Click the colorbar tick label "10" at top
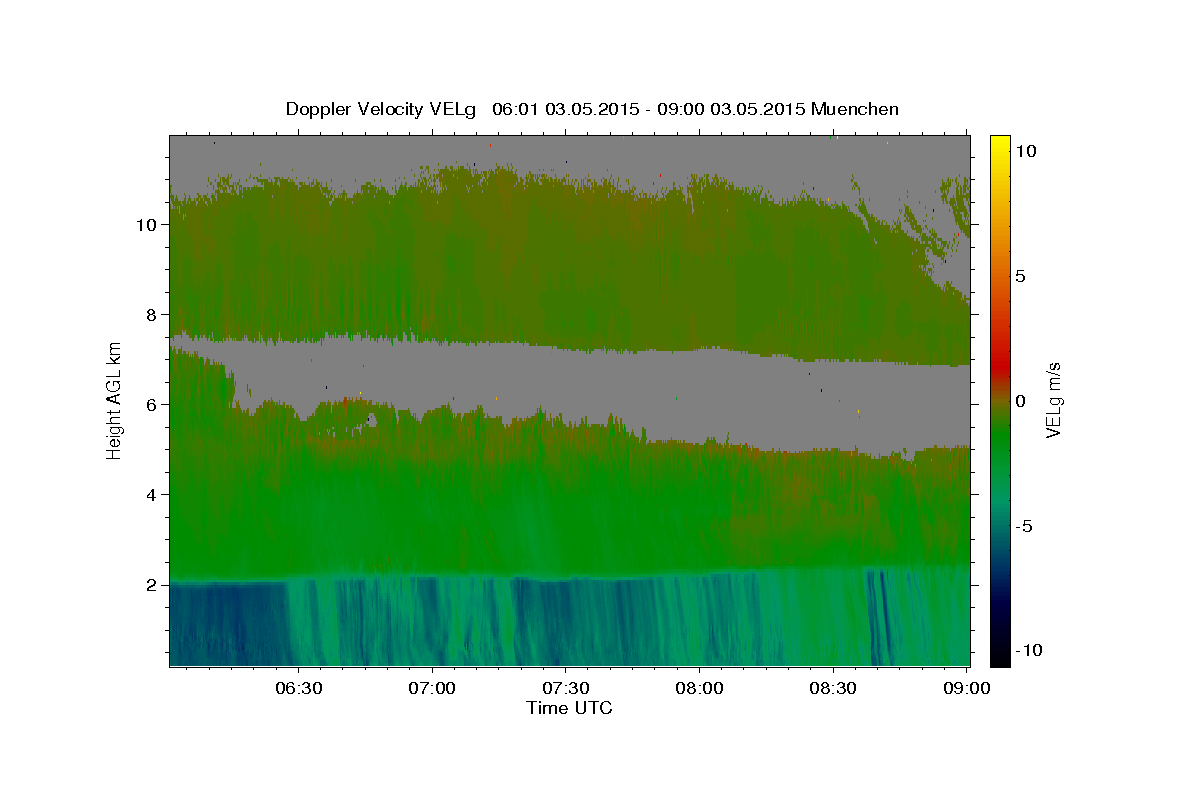1200x800 pixels. click(1025, 151)
